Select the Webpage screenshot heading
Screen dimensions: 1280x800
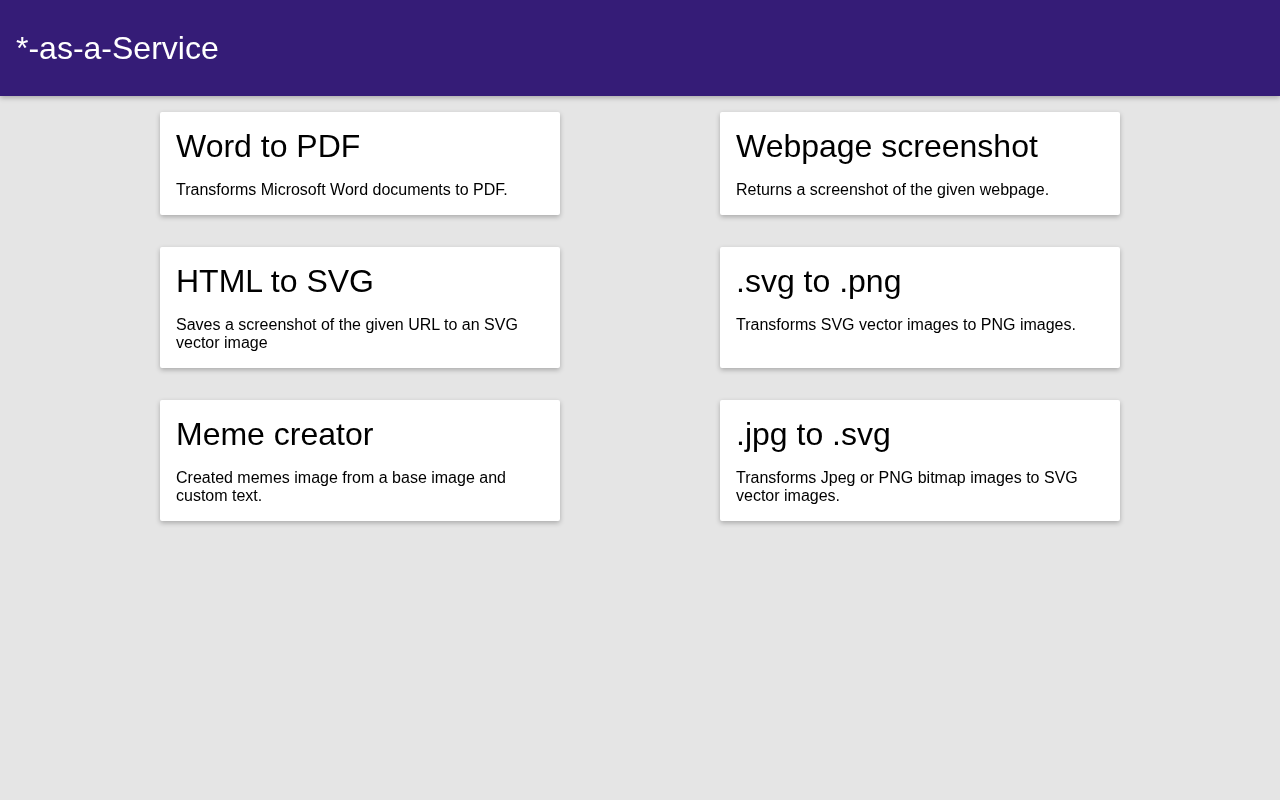coord(887,146)
